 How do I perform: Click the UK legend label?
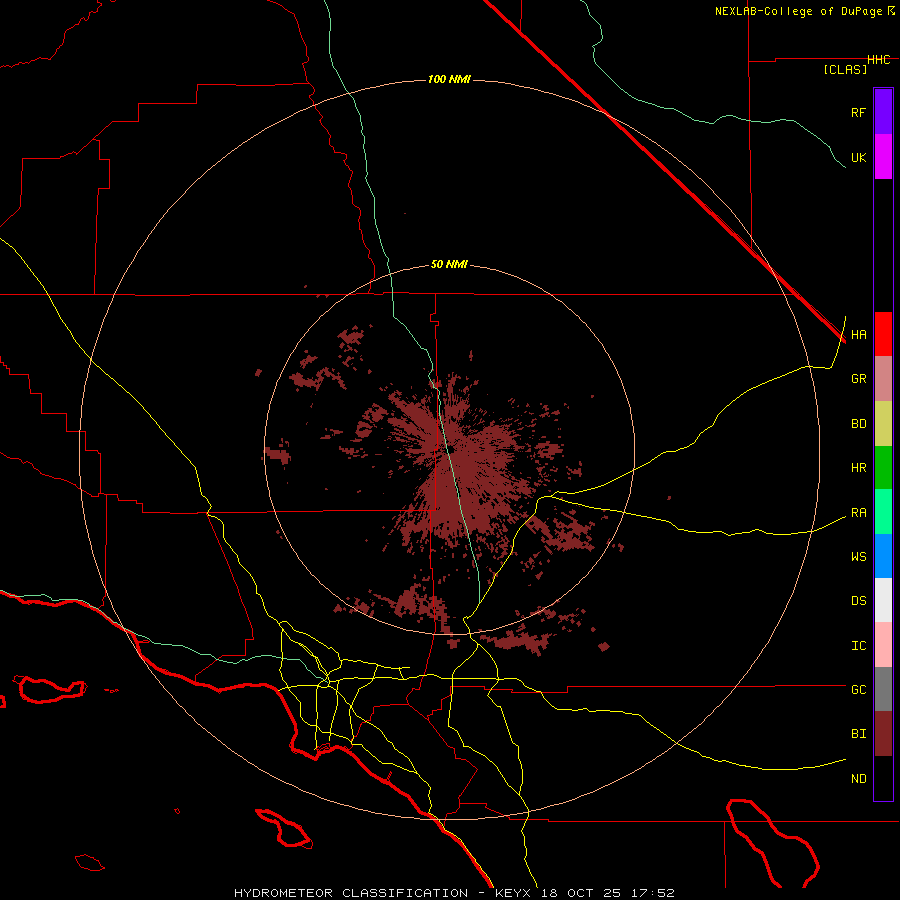(x=858, y=157)
